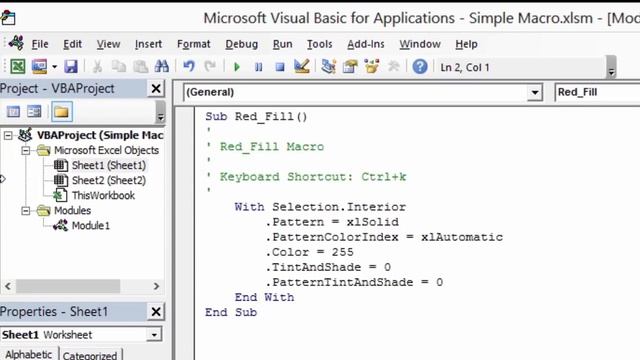Screen dimensions: 640x360
Task: Select ThisWorkbook in project tree
Action: click(103, 196)
